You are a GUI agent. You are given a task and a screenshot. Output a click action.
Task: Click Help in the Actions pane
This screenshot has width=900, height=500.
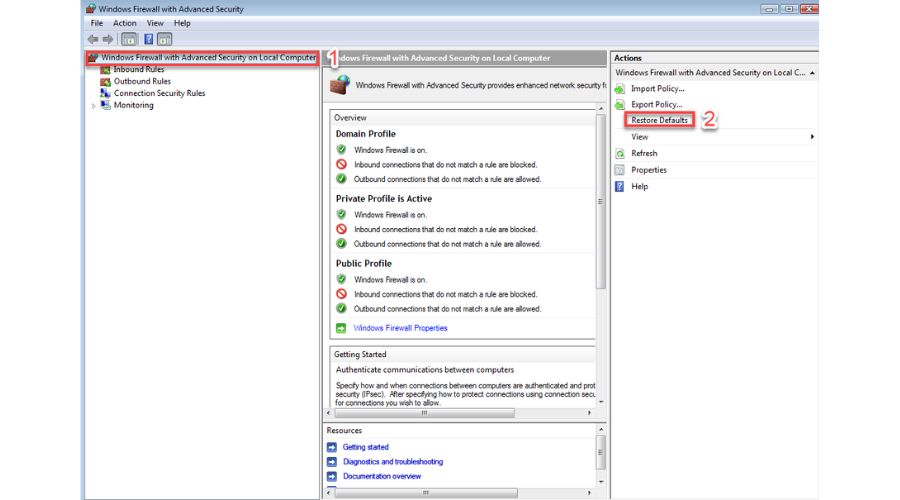[x=639, y=187]
